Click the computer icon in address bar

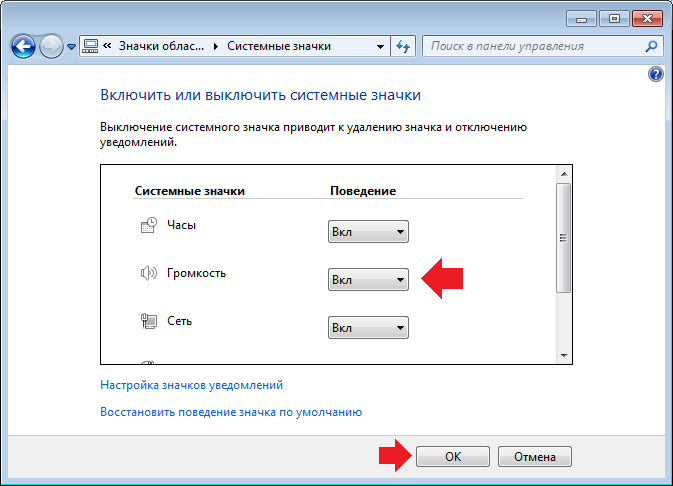[x=91, y=46]
